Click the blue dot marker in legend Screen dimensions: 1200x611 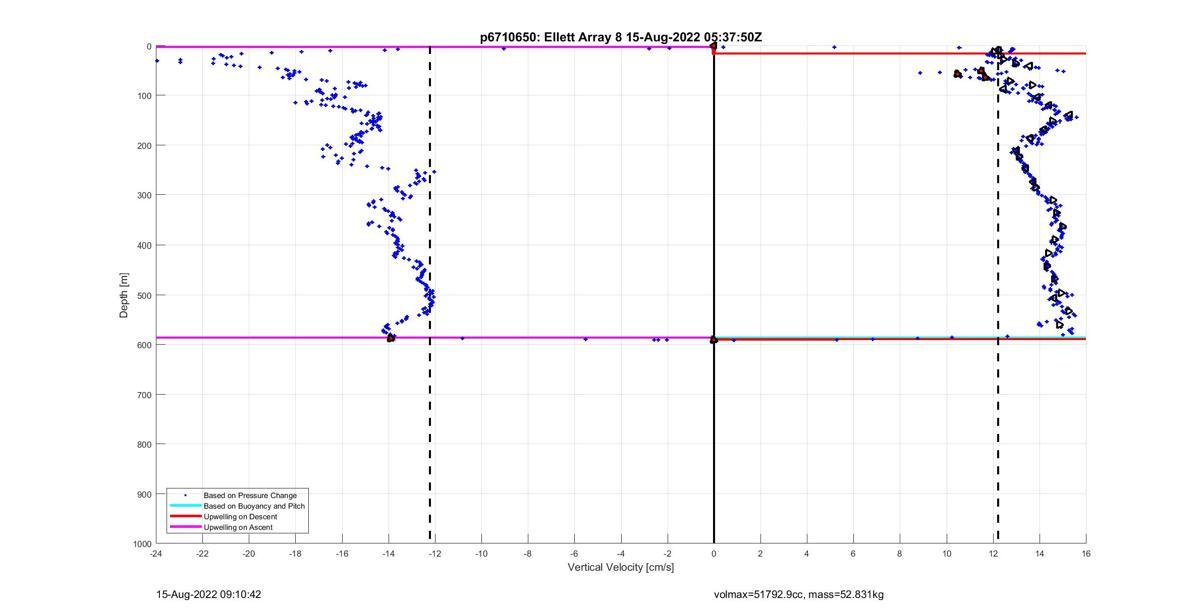click(x=185, y=495)
